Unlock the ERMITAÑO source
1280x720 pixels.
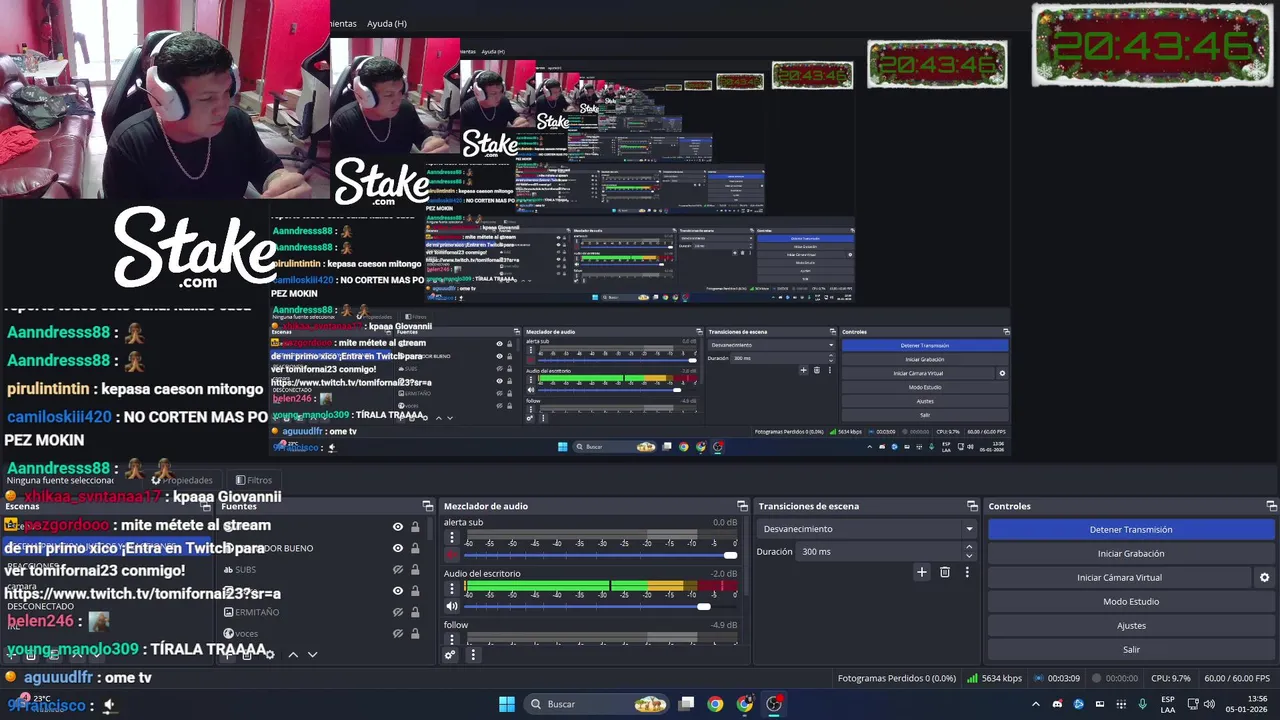(x=415, y=612)
